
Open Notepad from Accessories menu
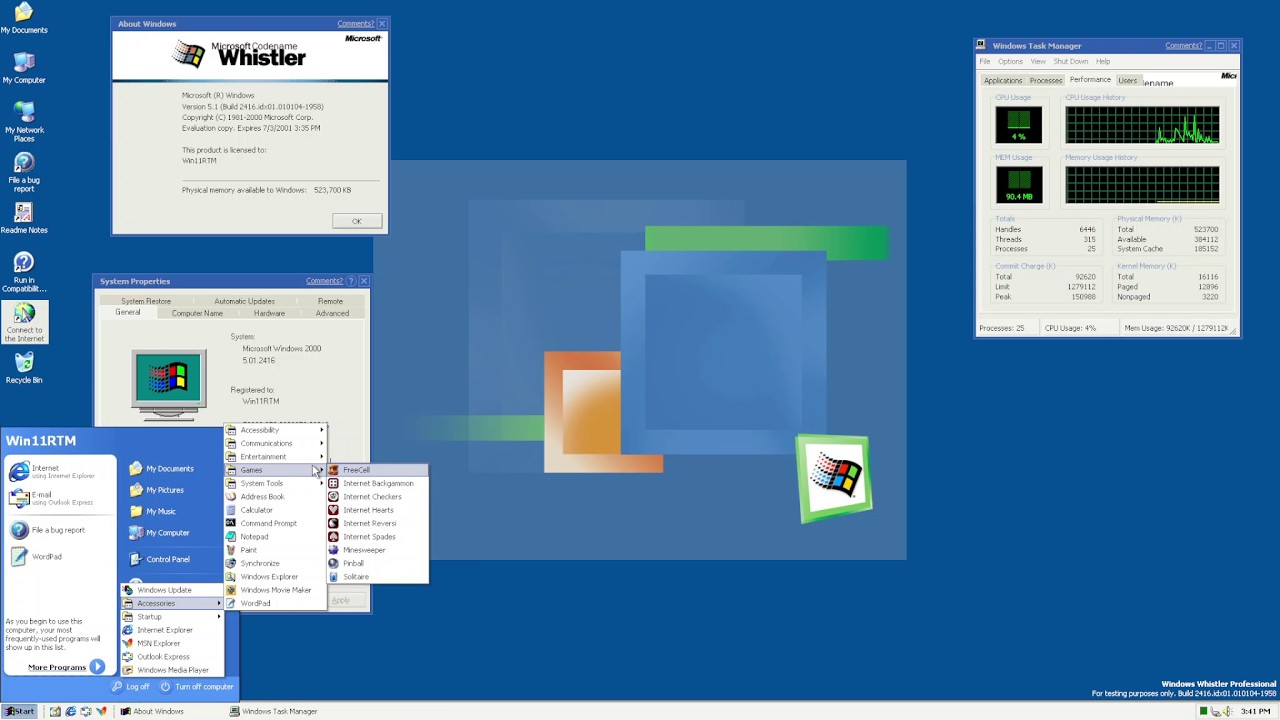click(x=275, y=537)
